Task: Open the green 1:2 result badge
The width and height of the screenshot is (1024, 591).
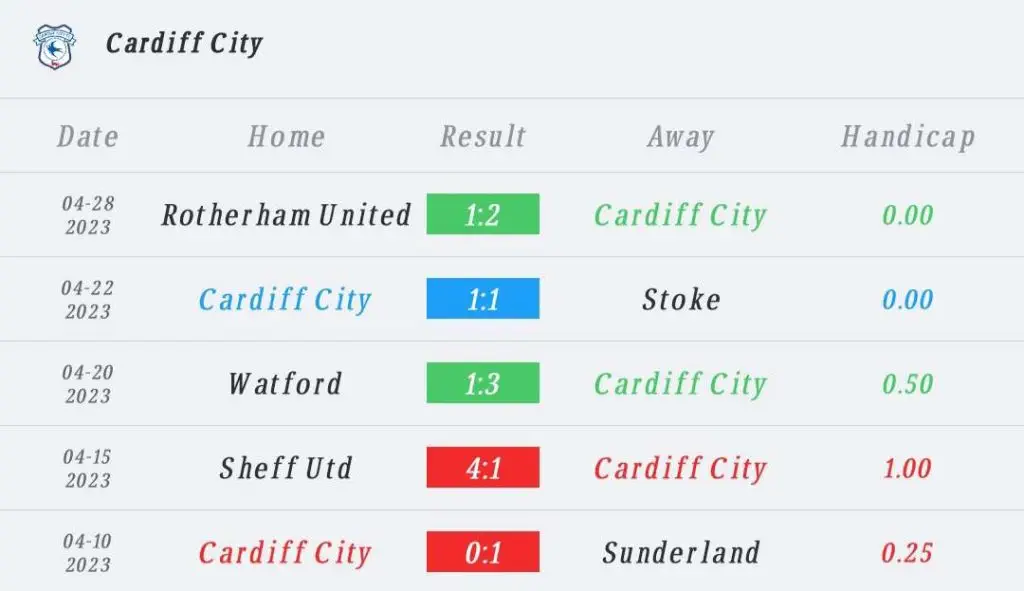Action: pyautogui.click(x=483, y=214)
